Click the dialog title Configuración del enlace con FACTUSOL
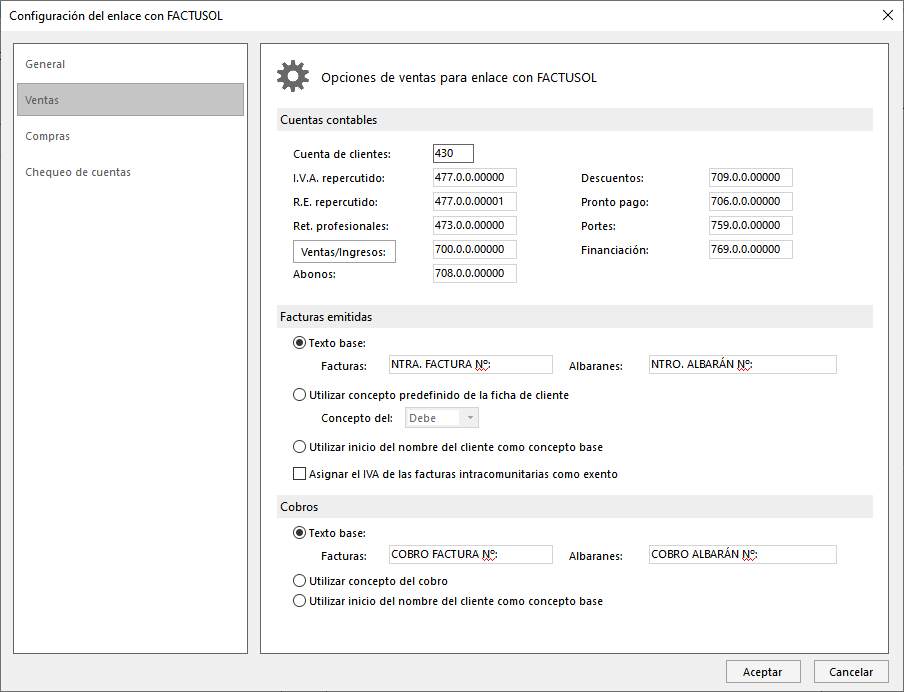The image size is (904, 692). click(116, 16)
